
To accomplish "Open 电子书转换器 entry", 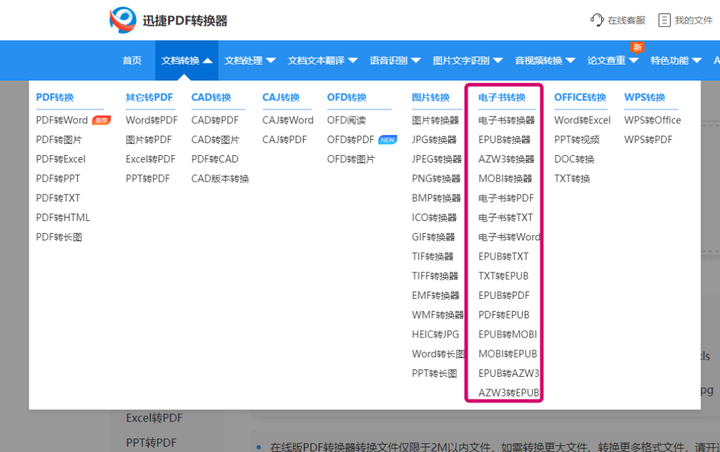I will tap(506, 120).
